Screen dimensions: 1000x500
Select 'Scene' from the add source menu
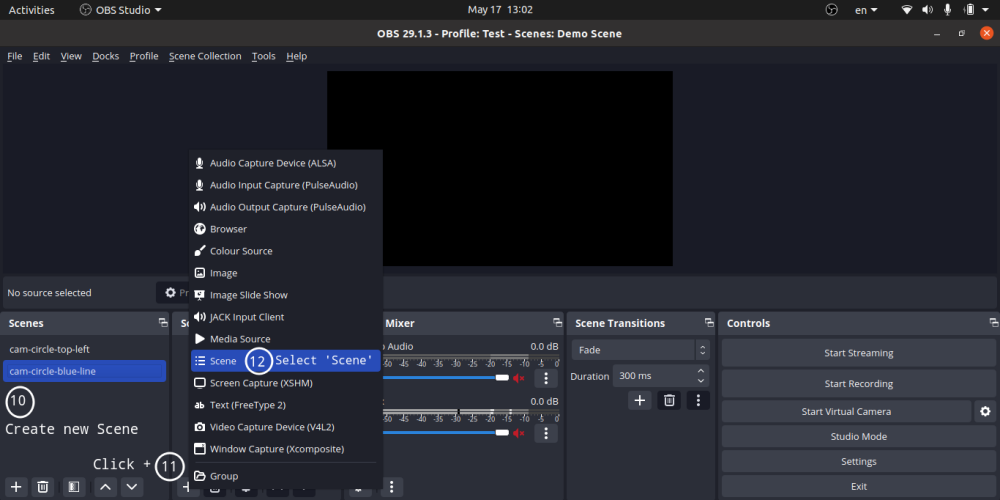[x=286, y=360]
